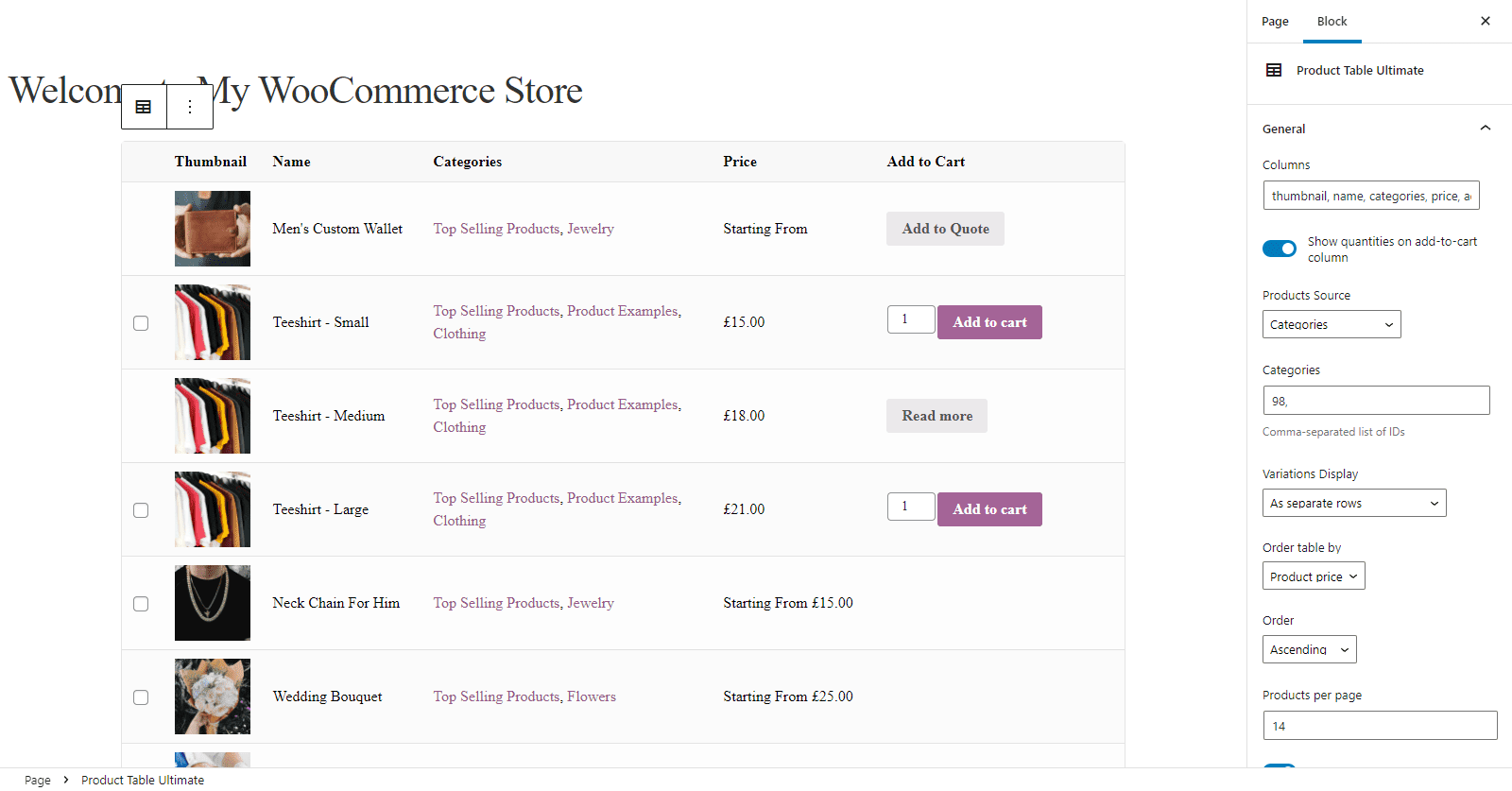1512x791 pixels.
Task: Click Jewelry link in Neck Chain row
Action: pos(591,603)
